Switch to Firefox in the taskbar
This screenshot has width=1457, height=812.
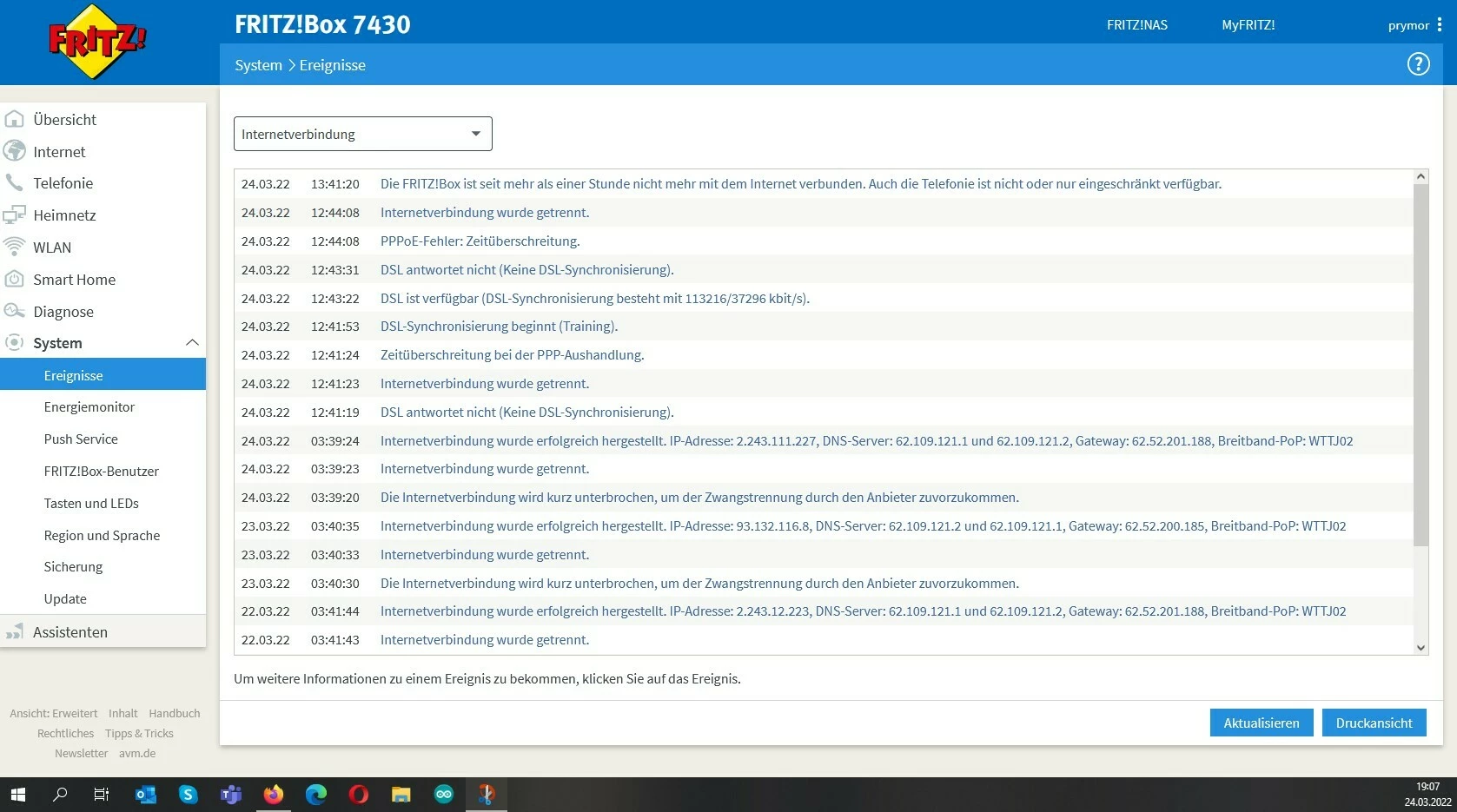[x=273, y=794]
